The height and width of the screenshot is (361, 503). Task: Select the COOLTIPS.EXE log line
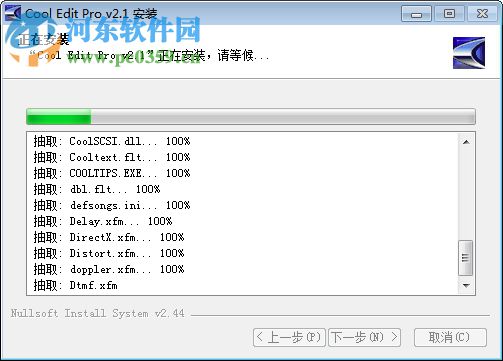pyautogui.click(x=112, y=173)
